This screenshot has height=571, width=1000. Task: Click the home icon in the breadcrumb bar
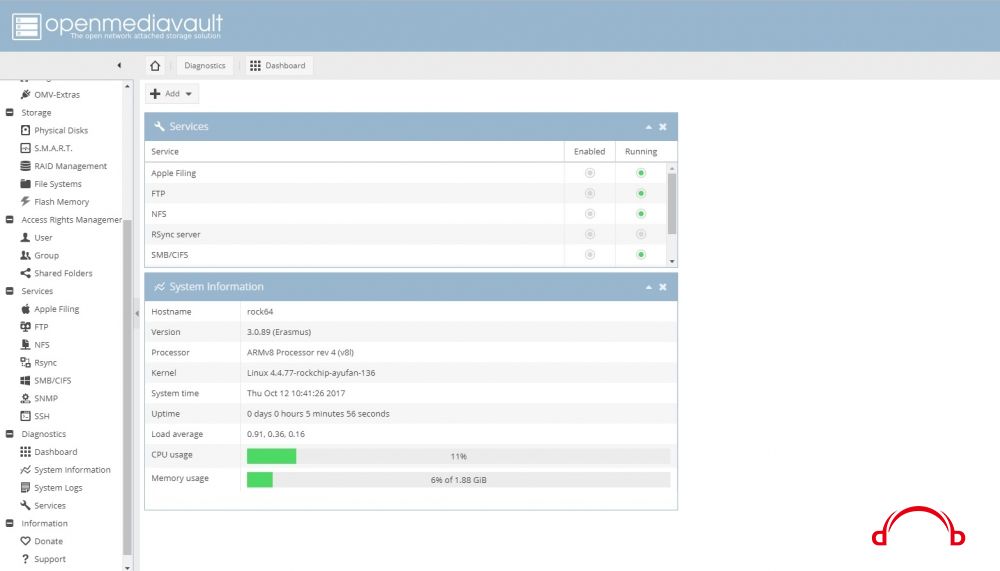[155, 65]
